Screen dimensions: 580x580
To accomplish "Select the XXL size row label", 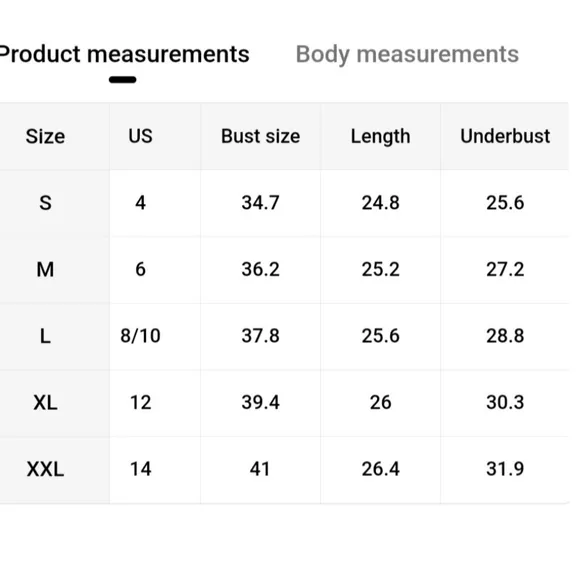I will 45,469.
